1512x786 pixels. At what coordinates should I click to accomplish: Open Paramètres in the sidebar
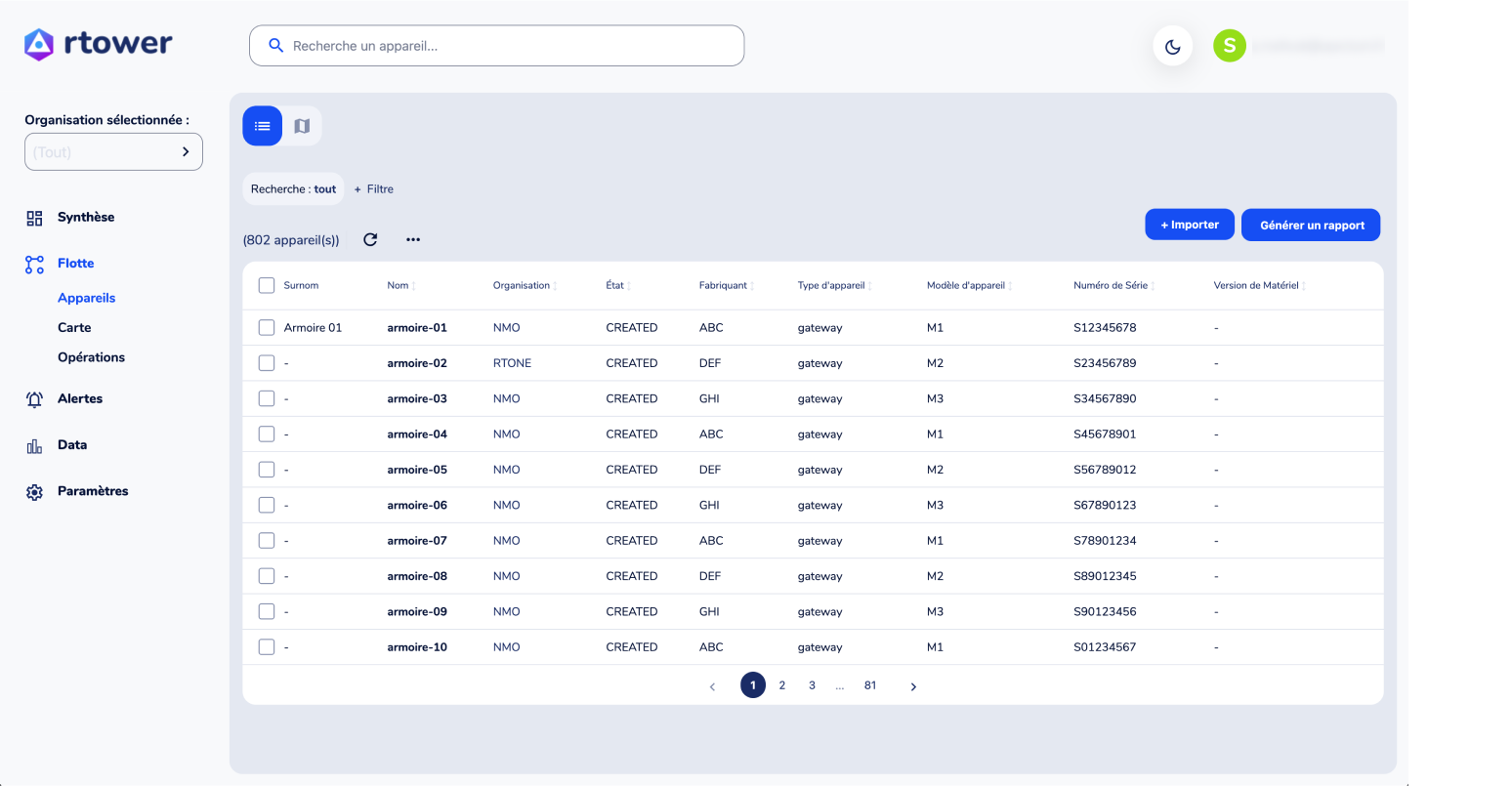click(92, 491)
